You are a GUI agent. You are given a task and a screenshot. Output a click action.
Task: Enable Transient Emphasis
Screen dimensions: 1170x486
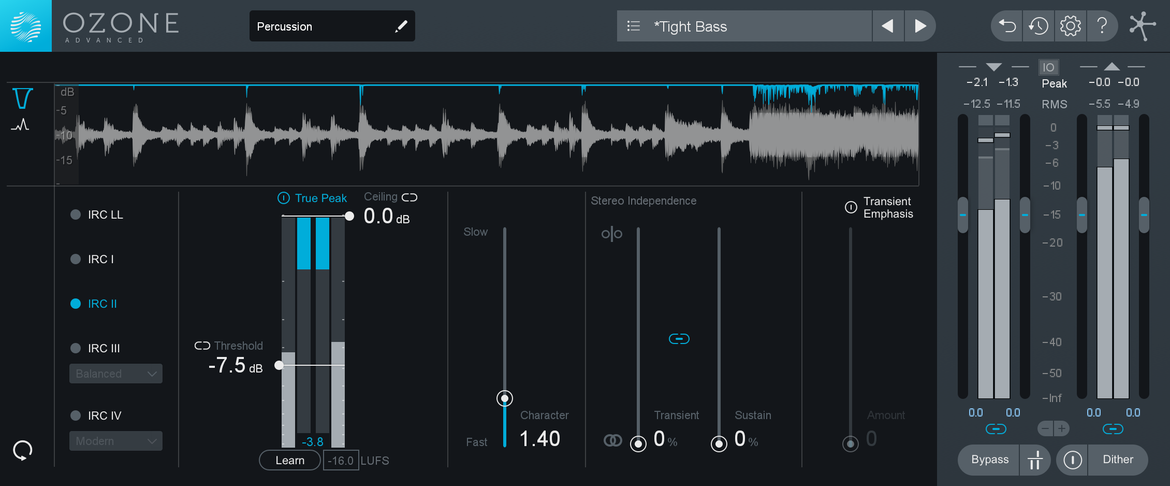[851, 207]
